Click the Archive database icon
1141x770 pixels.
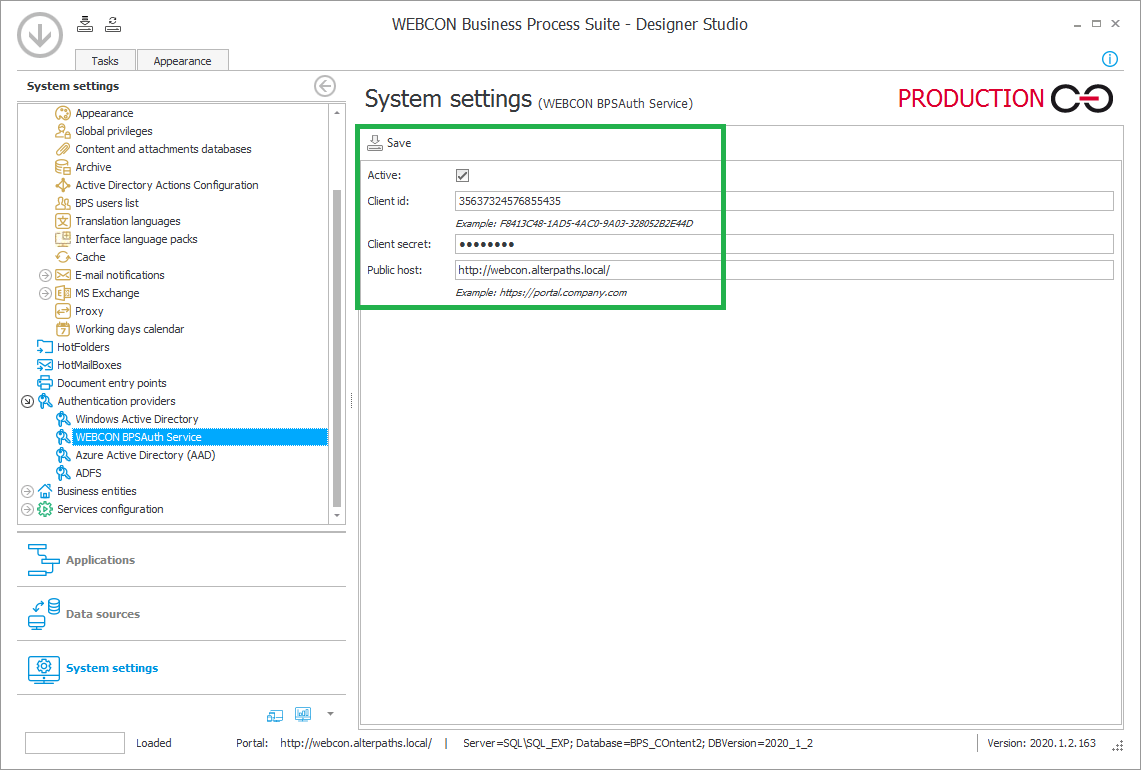63,167
